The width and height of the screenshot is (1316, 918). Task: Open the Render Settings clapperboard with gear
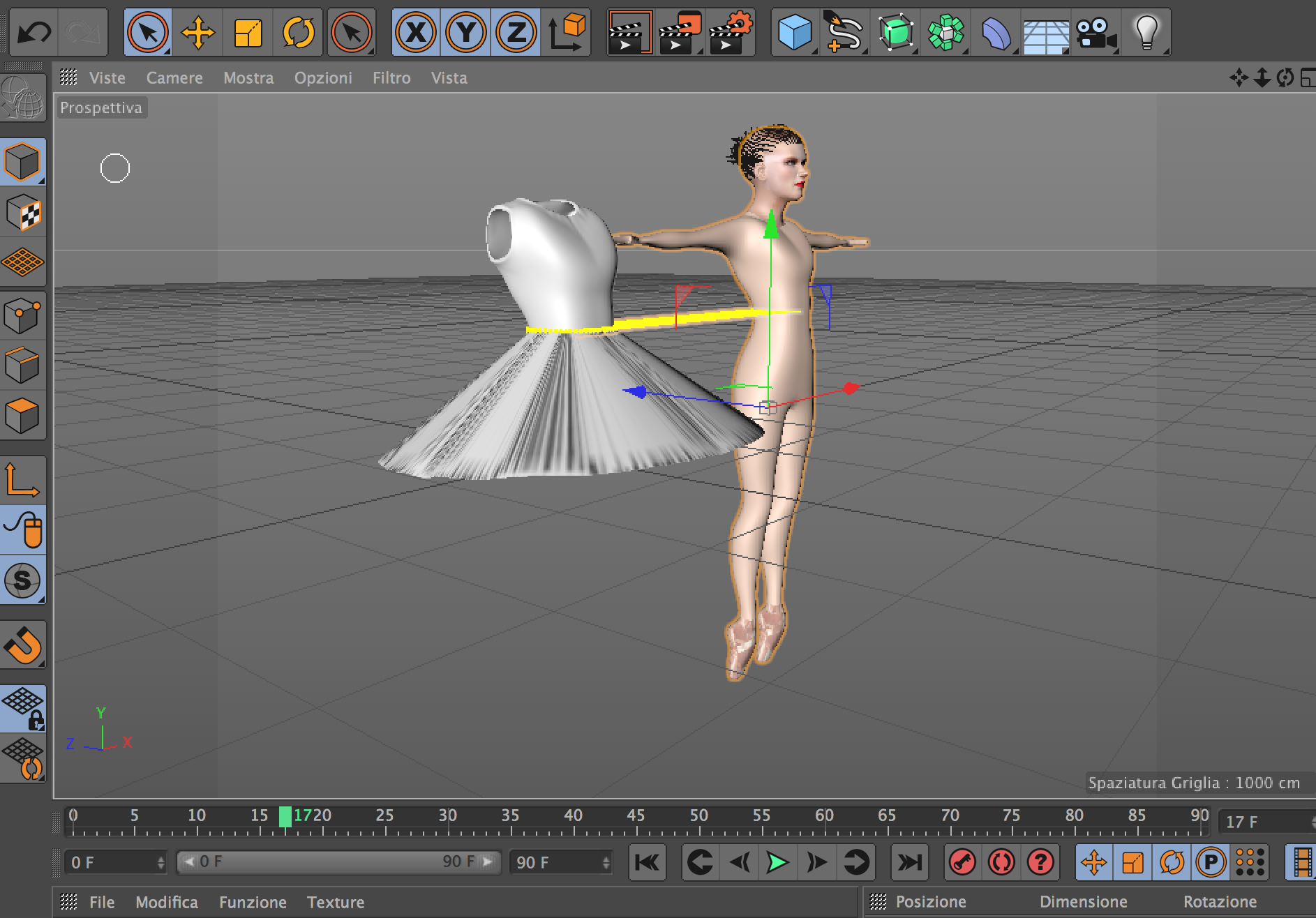731,32
